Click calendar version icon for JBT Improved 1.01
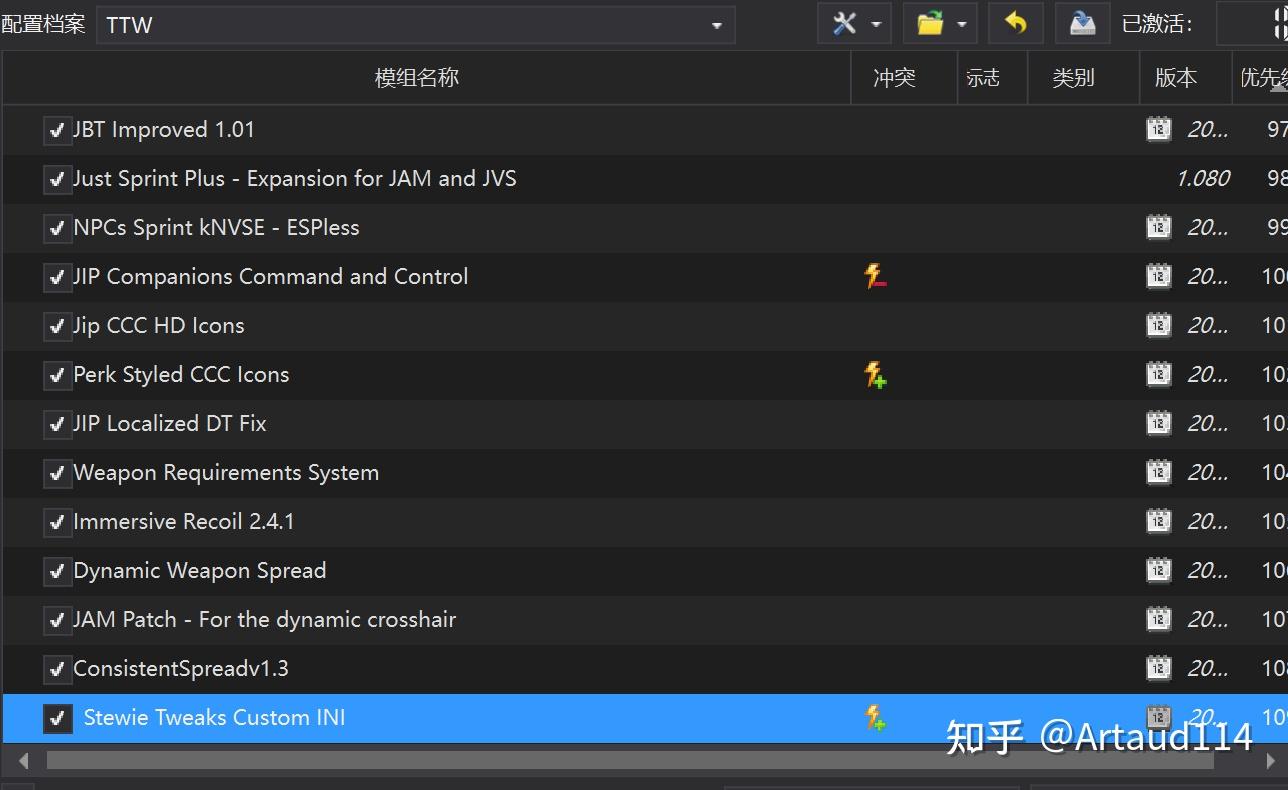Viewport: 1288px width, 790px height. pos(1158,129)
